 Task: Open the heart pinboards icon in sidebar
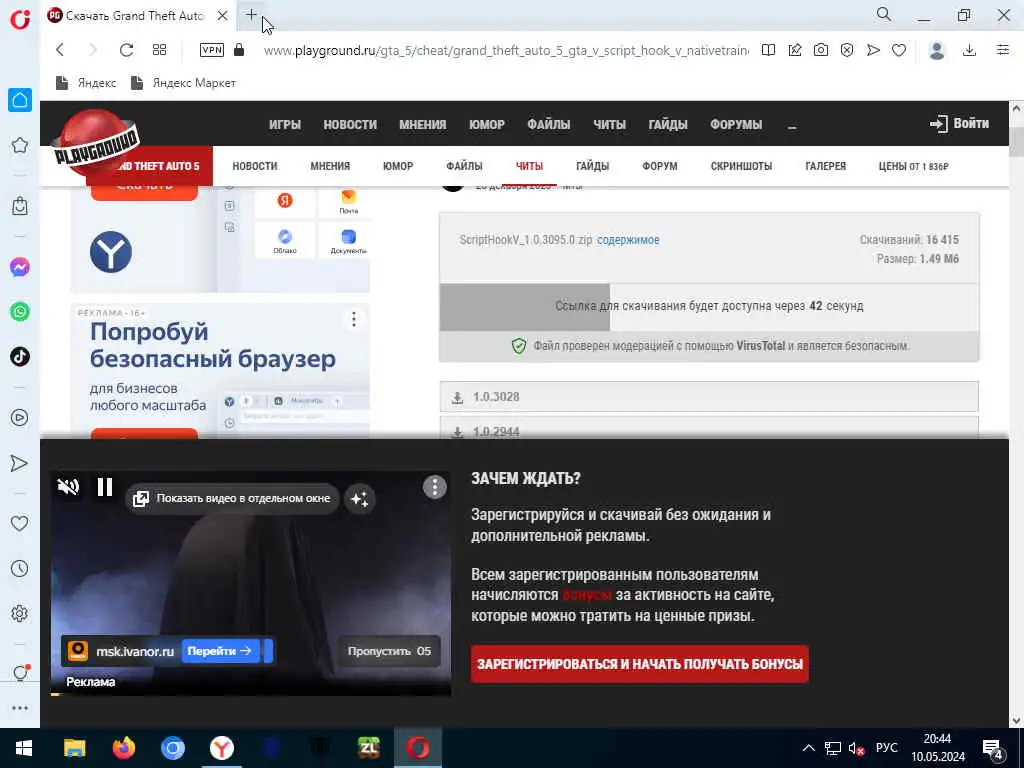[20, 523]
